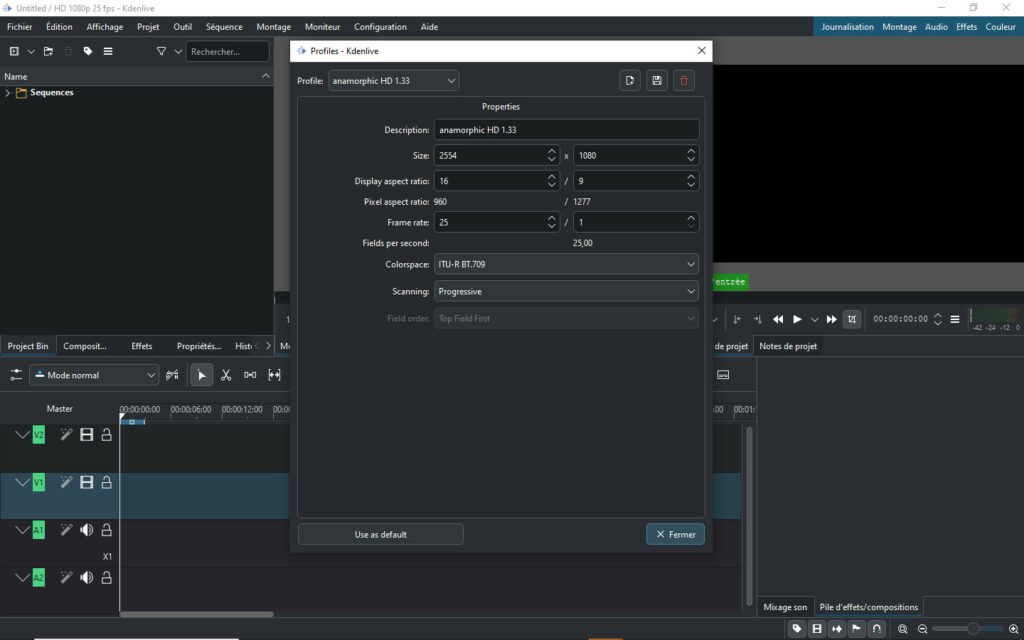Fast forward in the monitor
Image resolution: width=1024 pixels, height=640 pixels.
click(x=831, y=319)
